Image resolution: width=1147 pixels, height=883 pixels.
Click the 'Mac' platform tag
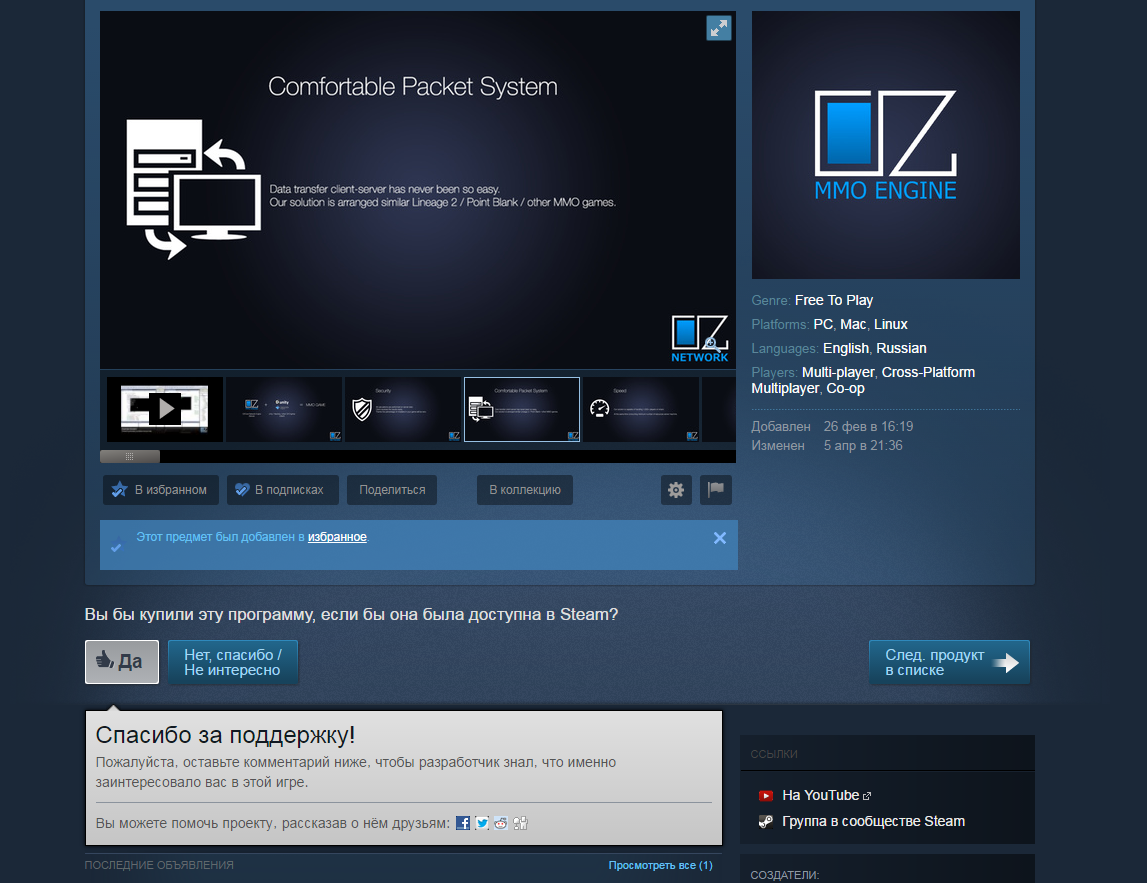click(x=853, y=325)
